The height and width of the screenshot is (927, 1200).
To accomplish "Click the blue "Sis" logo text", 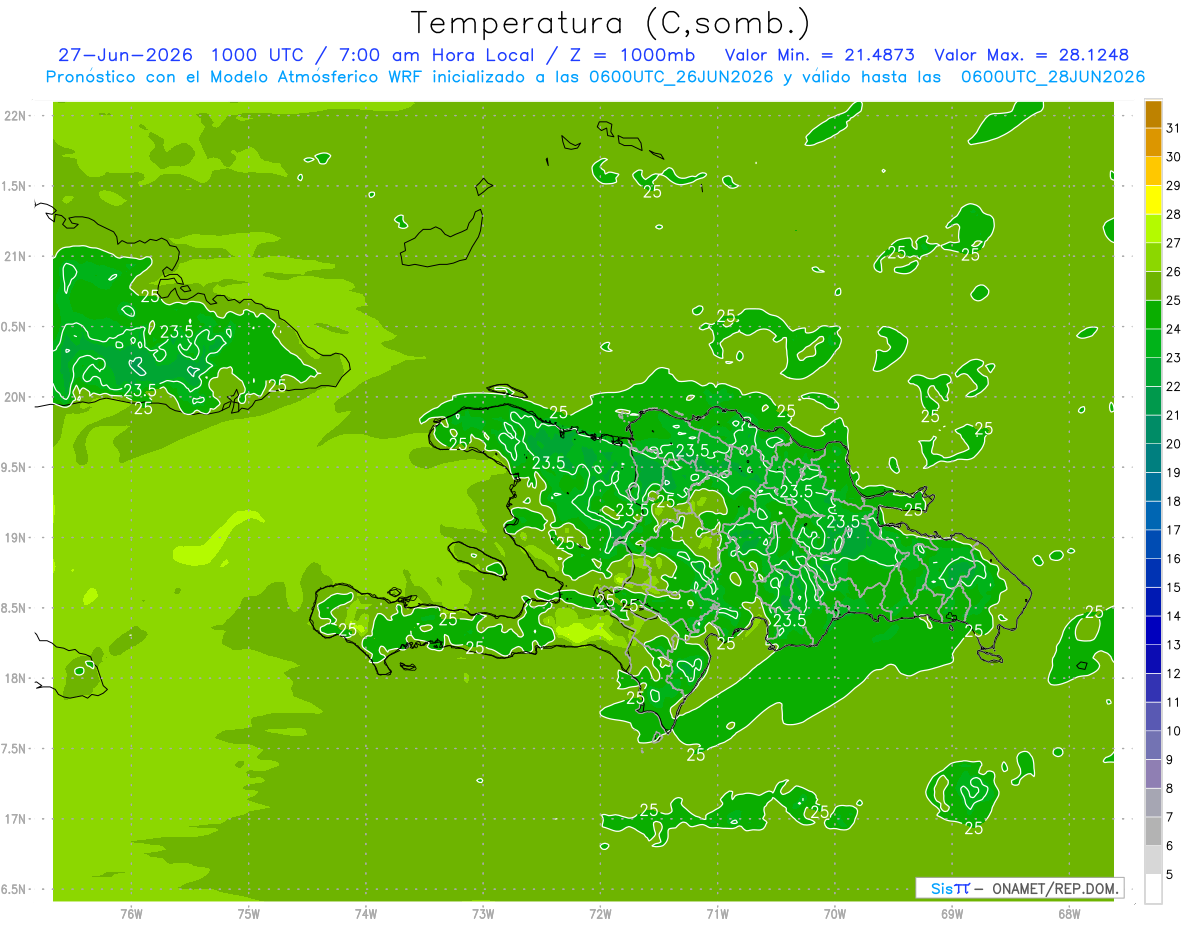I will (x=941, y=888).
